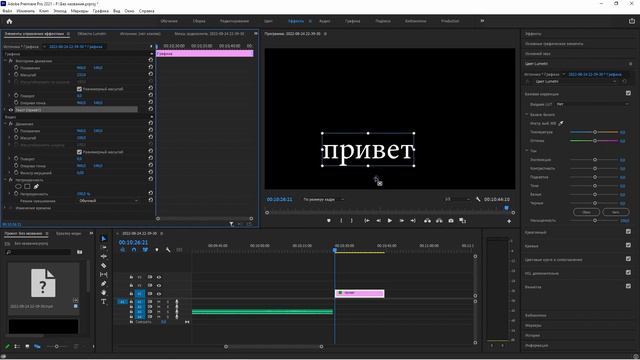640x360 pixels.
Task: Create rectangle mask under Opacity
Action: click(x=27, y=187)
